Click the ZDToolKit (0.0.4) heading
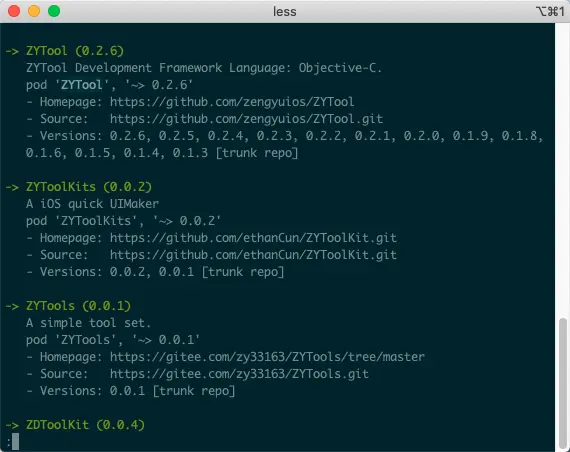This screenshot has width=570, height=452. (85, 425)
